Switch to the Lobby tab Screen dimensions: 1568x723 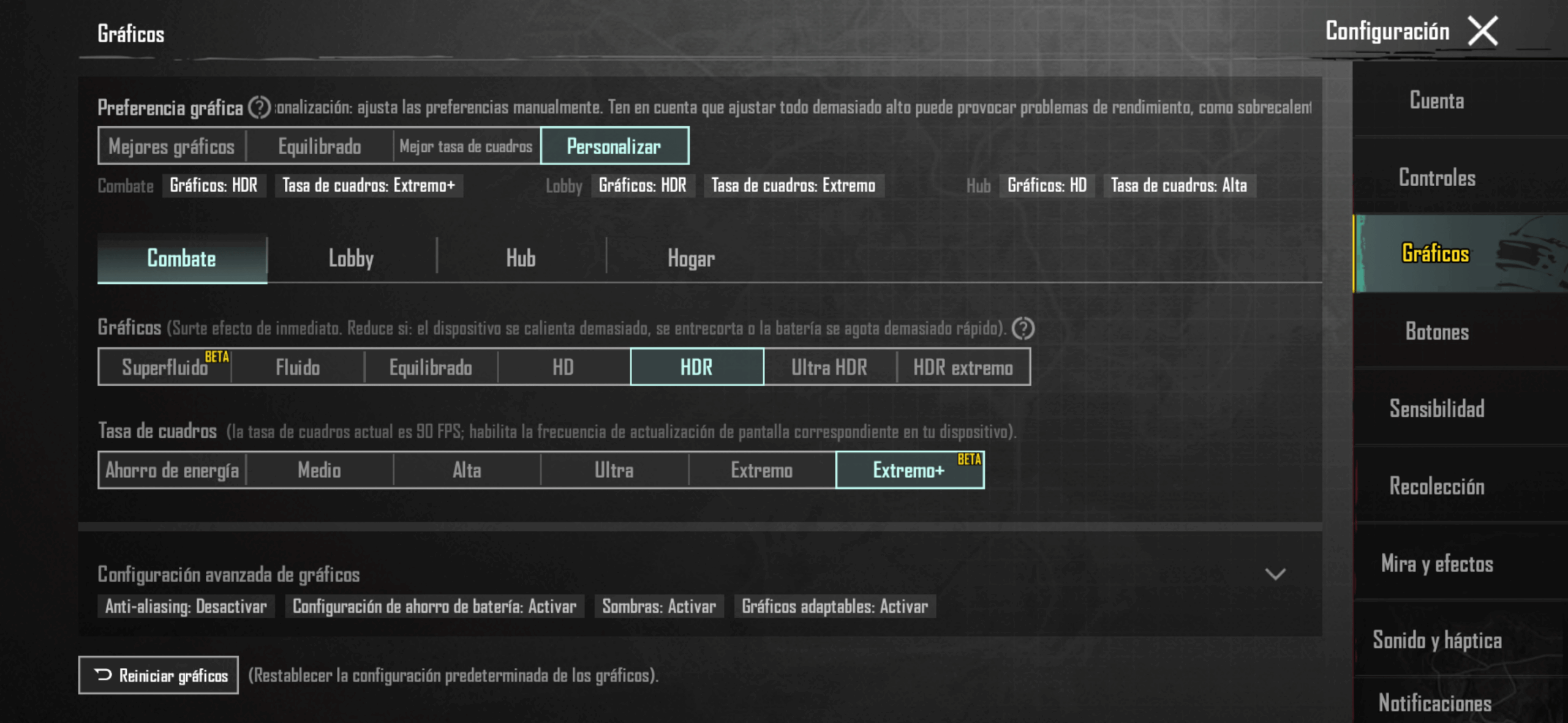(x=351, y=258)
